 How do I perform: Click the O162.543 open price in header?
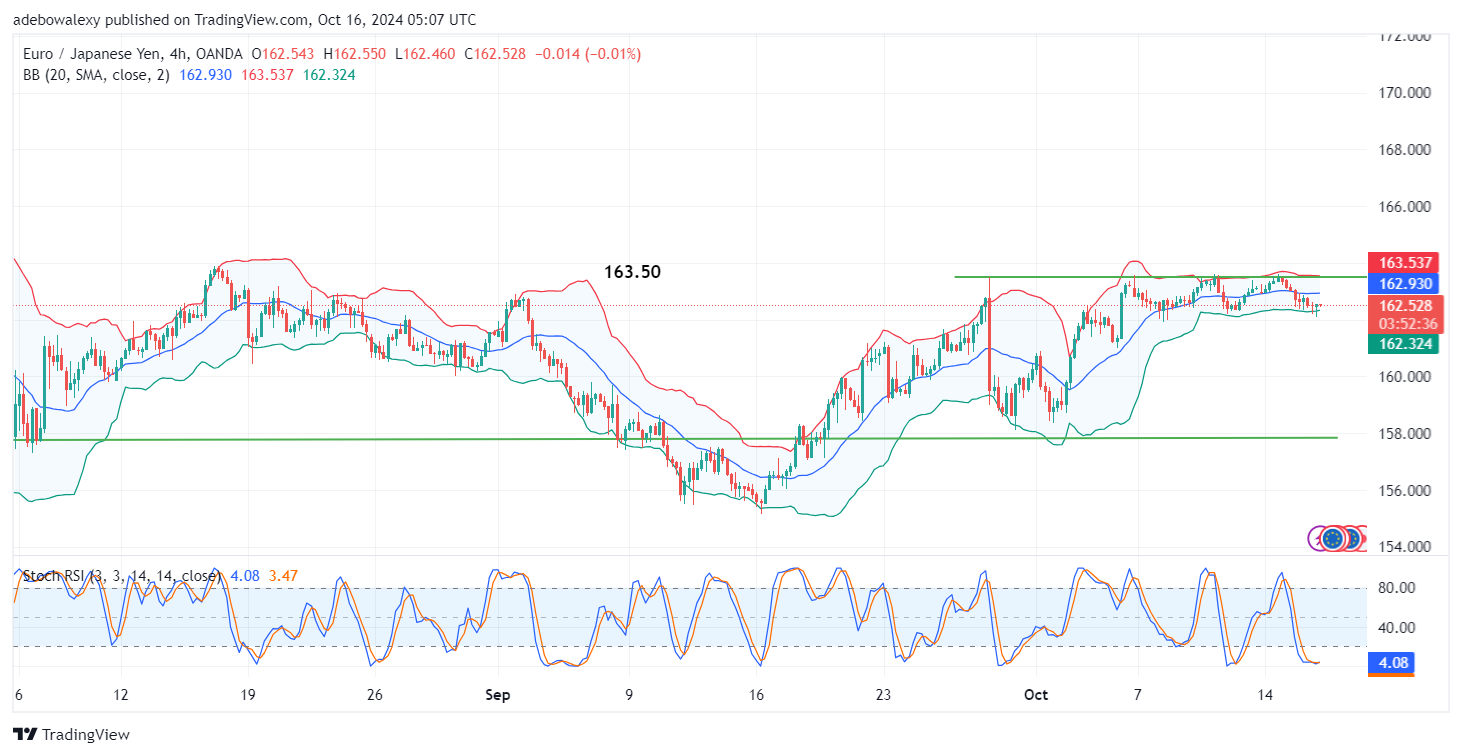pos(284,54)
